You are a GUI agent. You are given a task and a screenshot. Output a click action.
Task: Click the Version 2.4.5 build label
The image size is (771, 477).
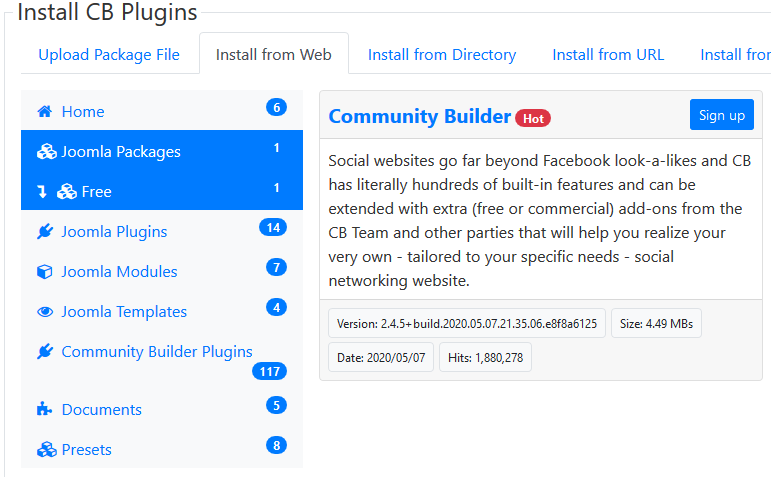pos(467,323)
